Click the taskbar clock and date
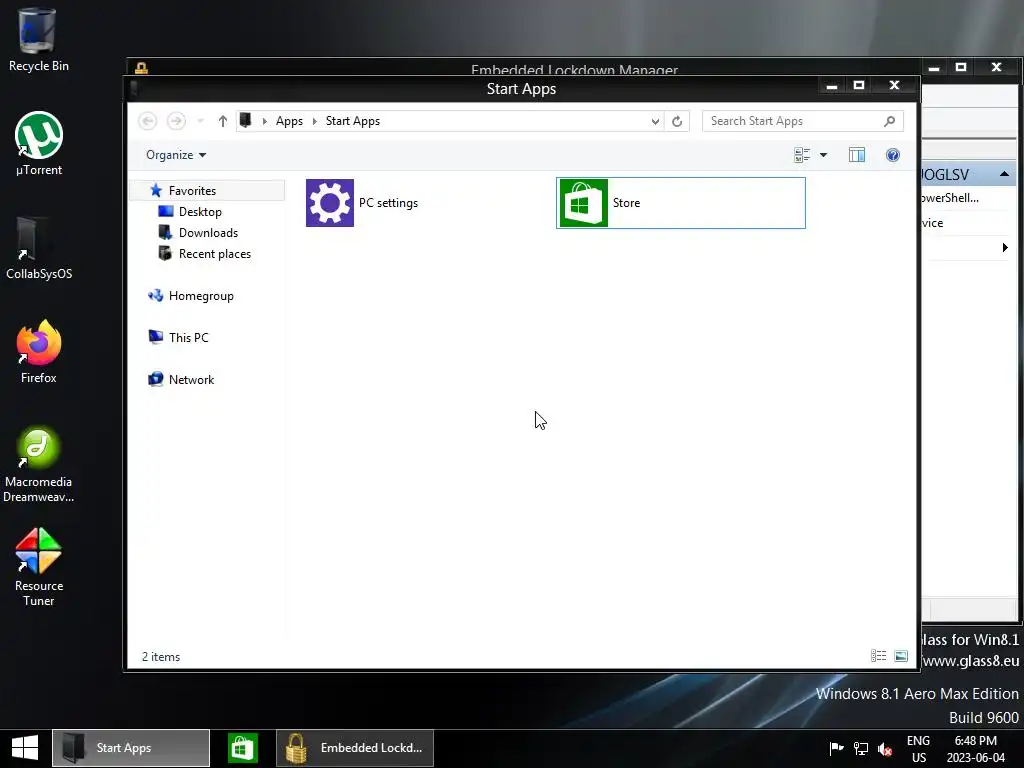 pos(976,749)
